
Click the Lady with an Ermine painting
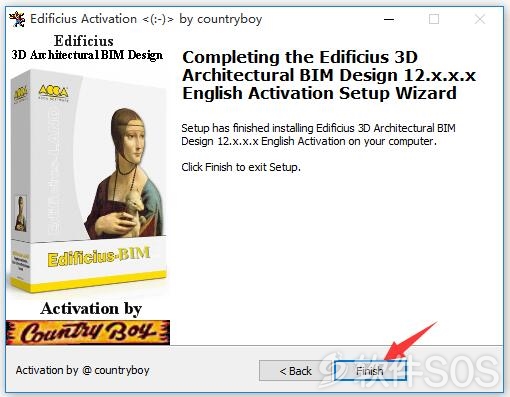pos(124,172)
